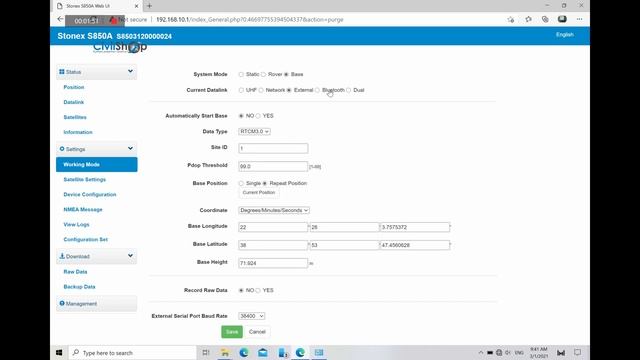Open a new browser tab
Image resolution: width=640 pixels, height=360 pixels.
(149, 6)
